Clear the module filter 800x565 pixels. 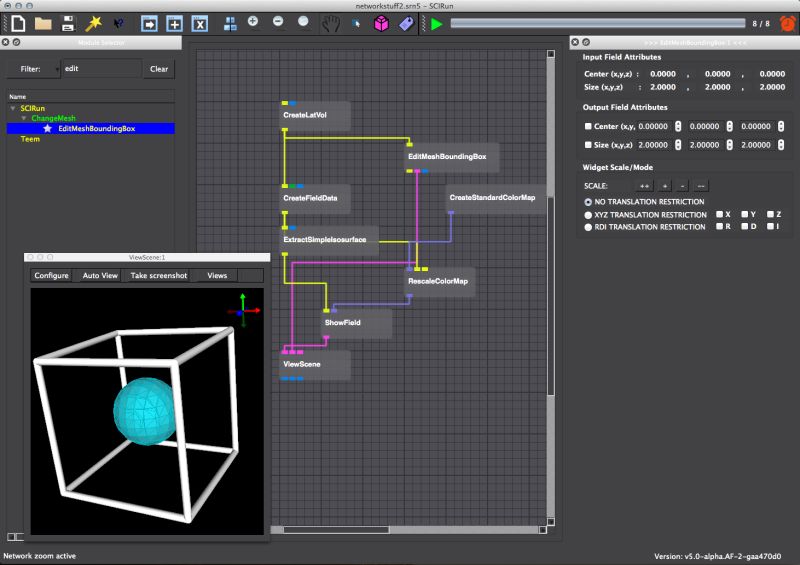tap(159, 69)
